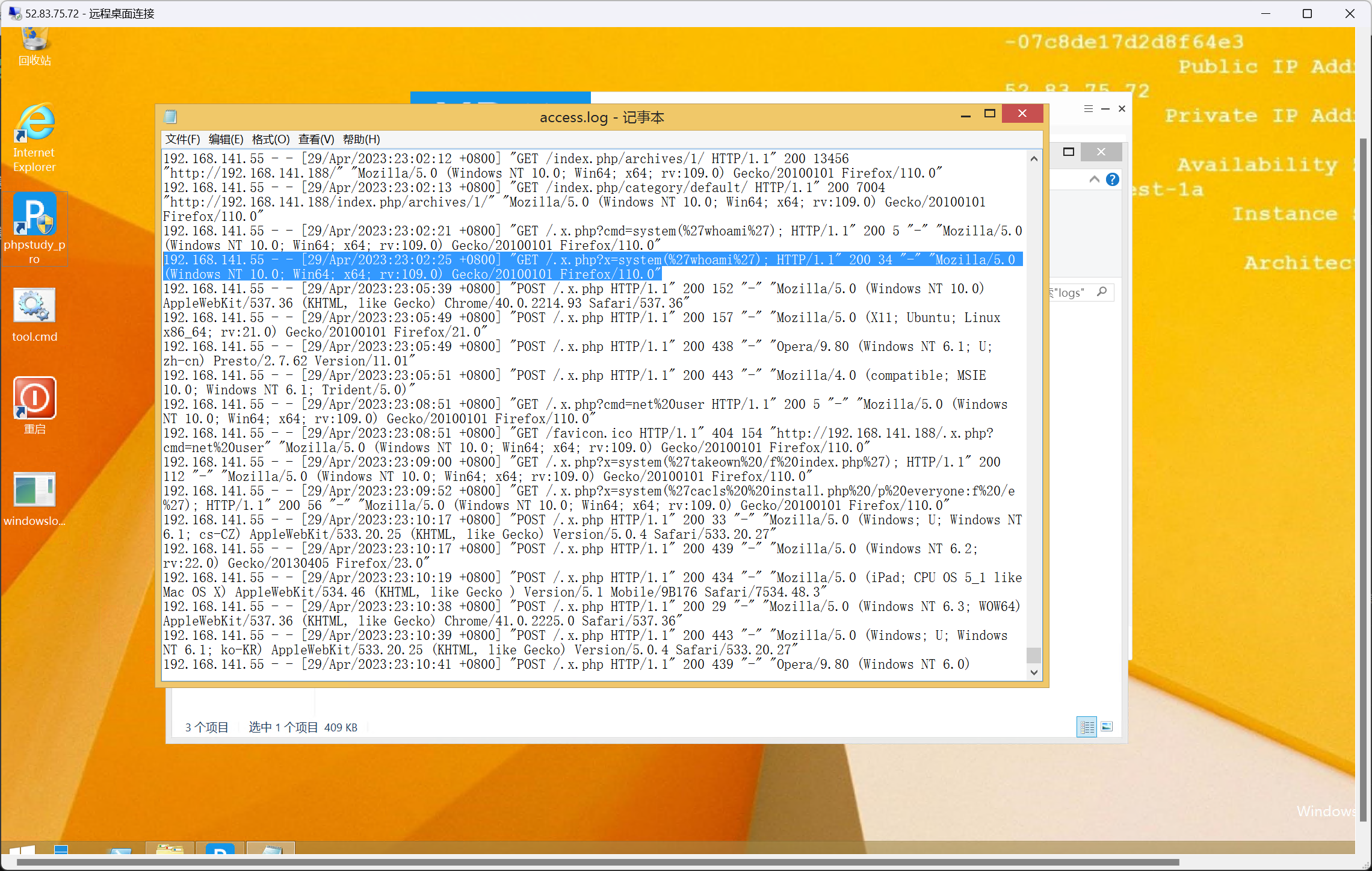This screenshot has height=871, width=1372.
Task: Open the phpstudy hamburger menu icon
Action: (x=1088, y=109)
